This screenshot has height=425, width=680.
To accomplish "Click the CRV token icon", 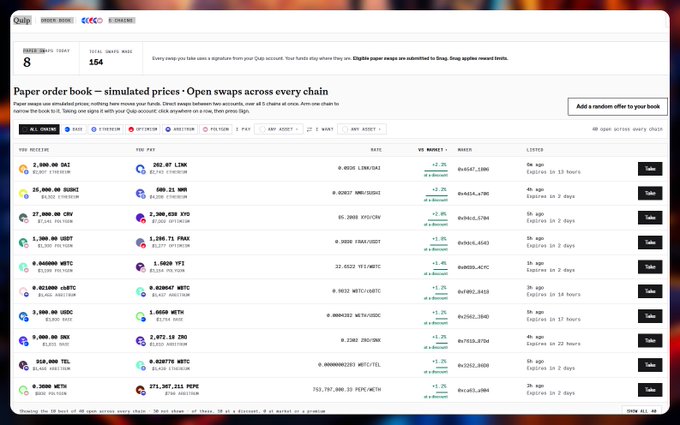I will (x=23, y=218).
